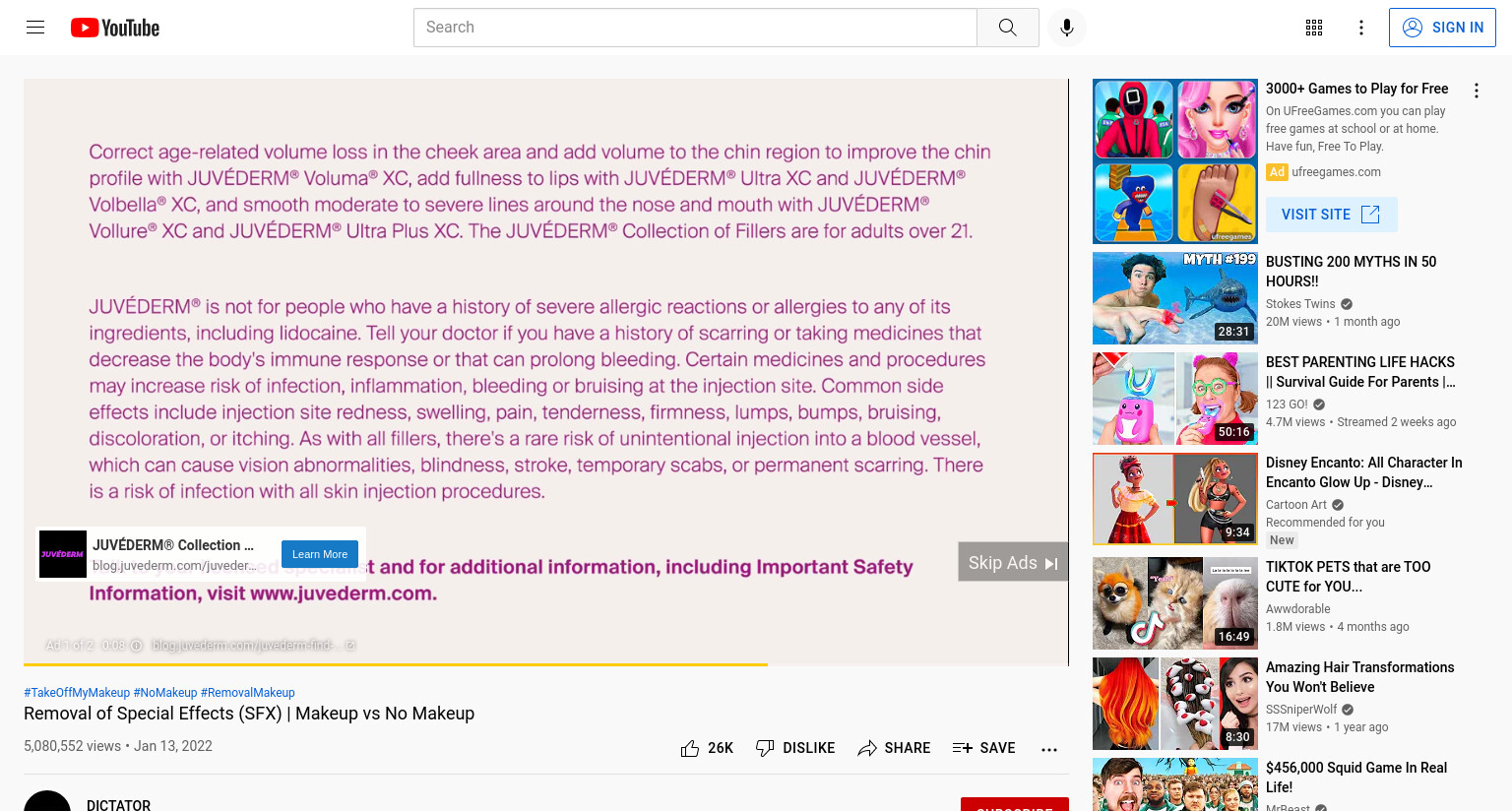Open the Cartoon Art channel
The image size is (1512, 811).
[x=1296, y=505]
